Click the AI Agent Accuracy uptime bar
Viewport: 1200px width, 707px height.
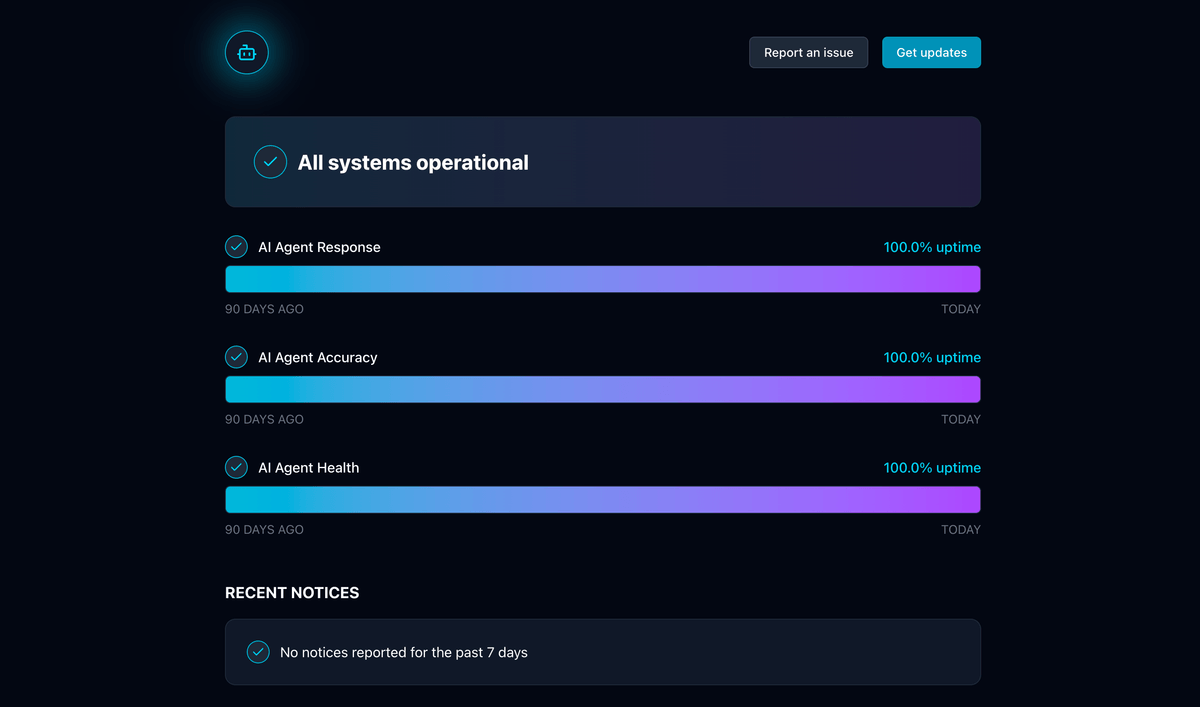[602, 389]
